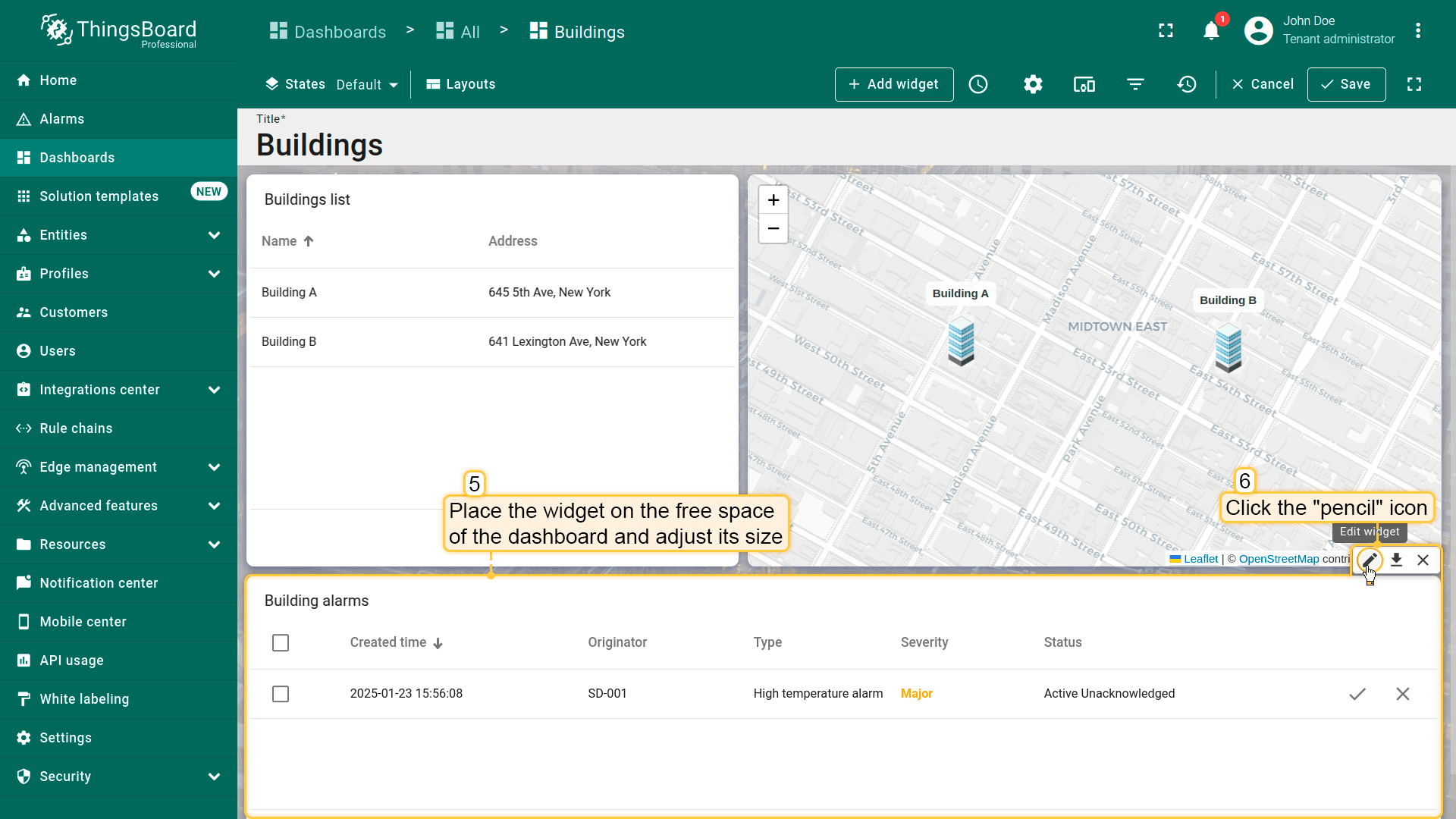This screenshot has height=819, width=1456.
Task: Open the States Default dropdown
Action: tap(367, 85)
